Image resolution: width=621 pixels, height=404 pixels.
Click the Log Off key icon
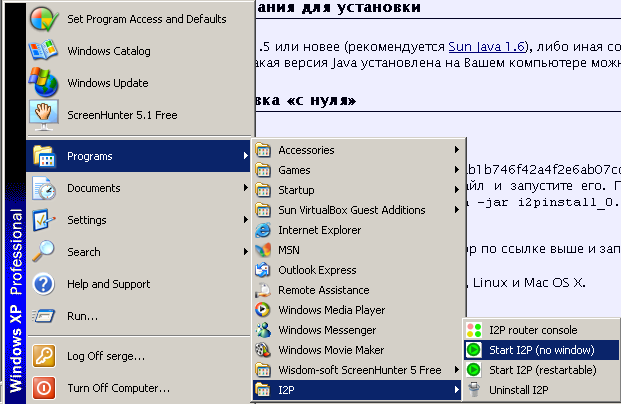44,356
